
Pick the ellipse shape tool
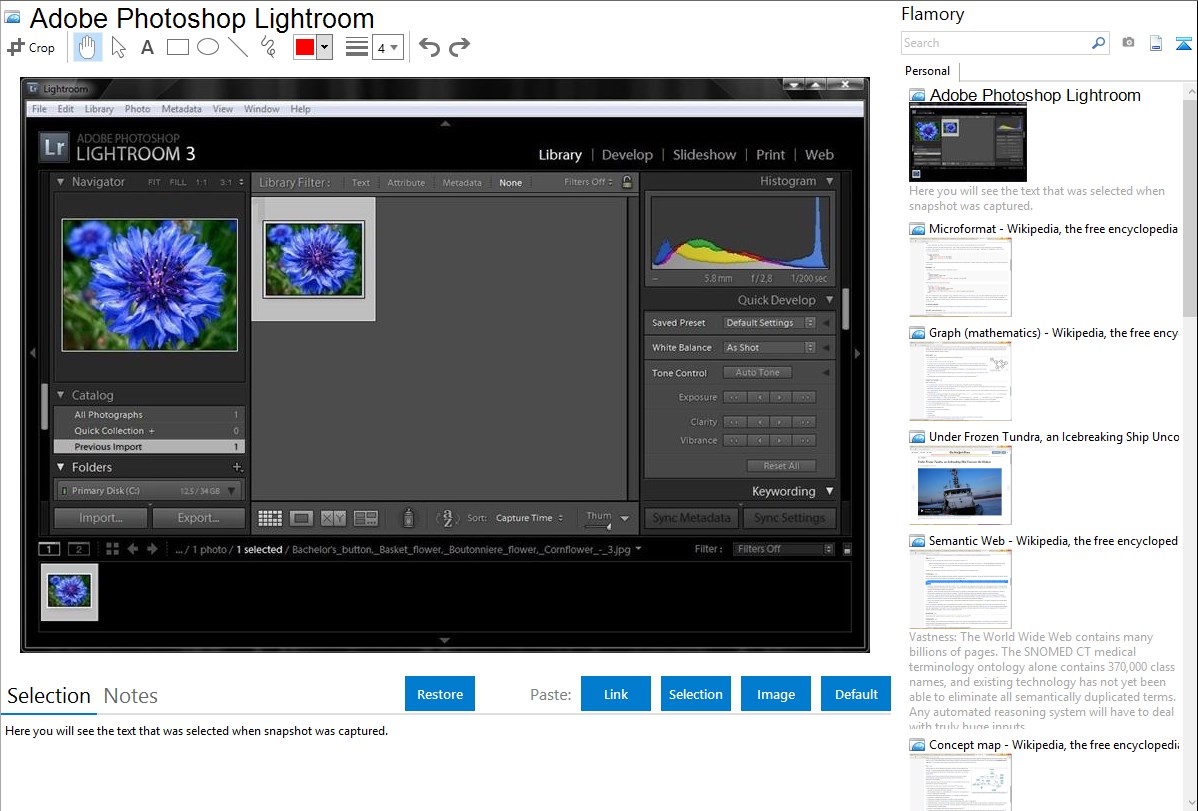[208, 47]
